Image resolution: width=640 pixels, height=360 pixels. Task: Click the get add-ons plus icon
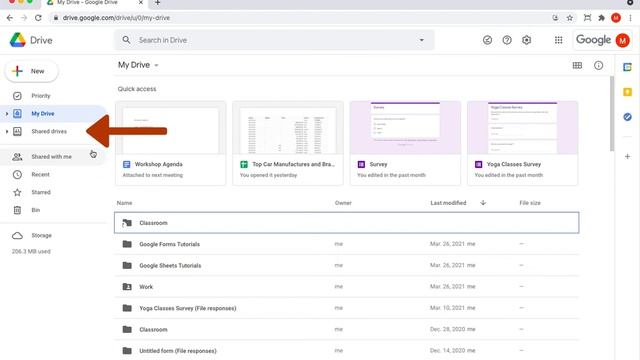[627, 156]
